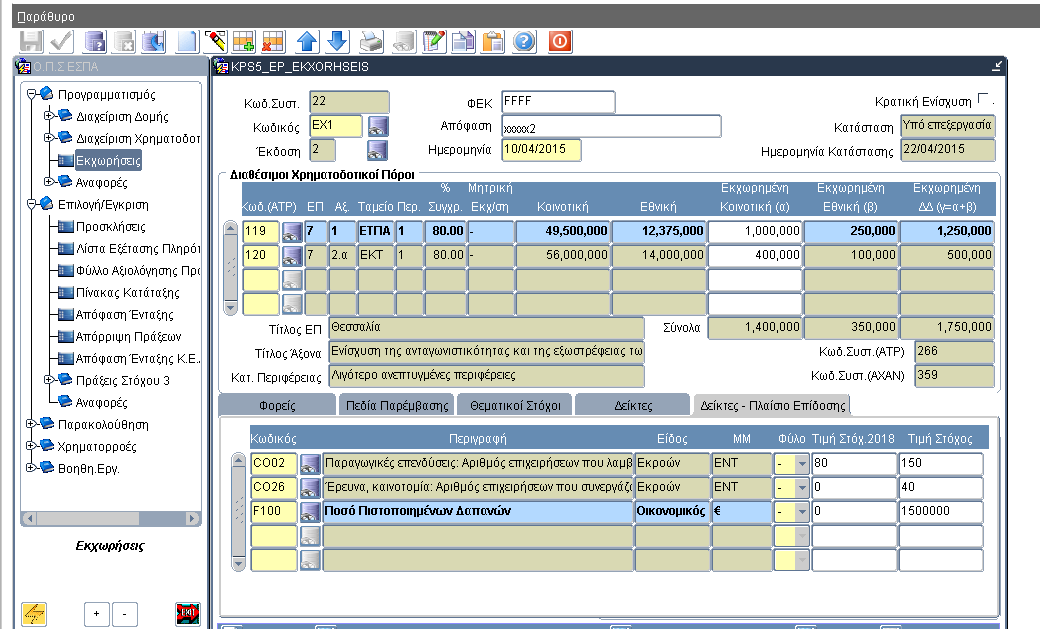The height and width of the screenshot is (629, 1040).
Task: Open Πίνακας Κατάταξης tree item
Action: 127,292
